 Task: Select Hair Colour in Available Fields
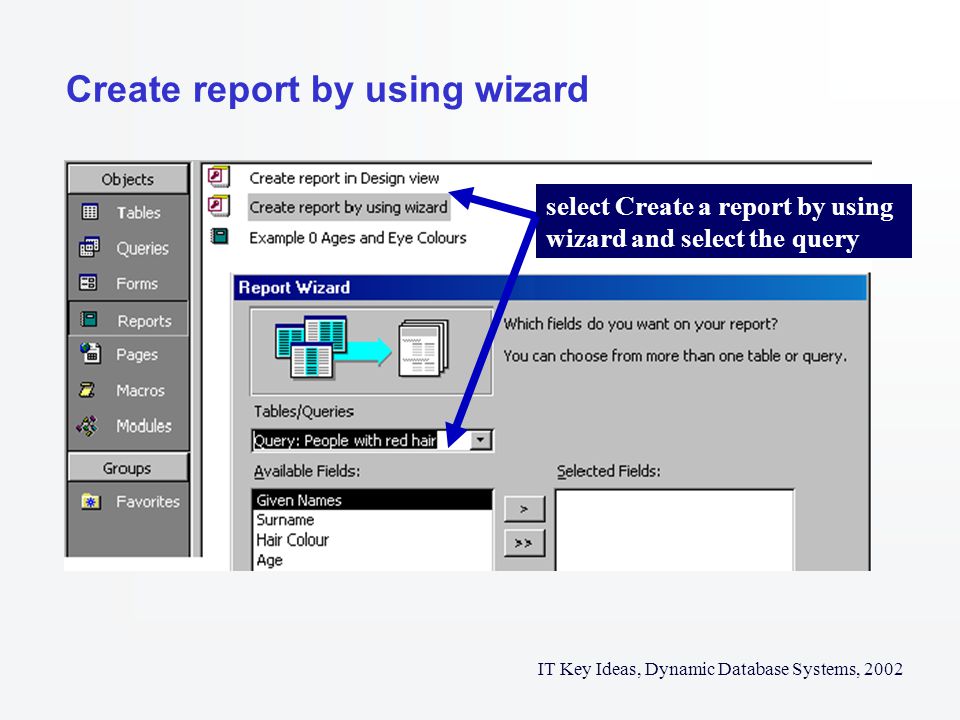372,540
